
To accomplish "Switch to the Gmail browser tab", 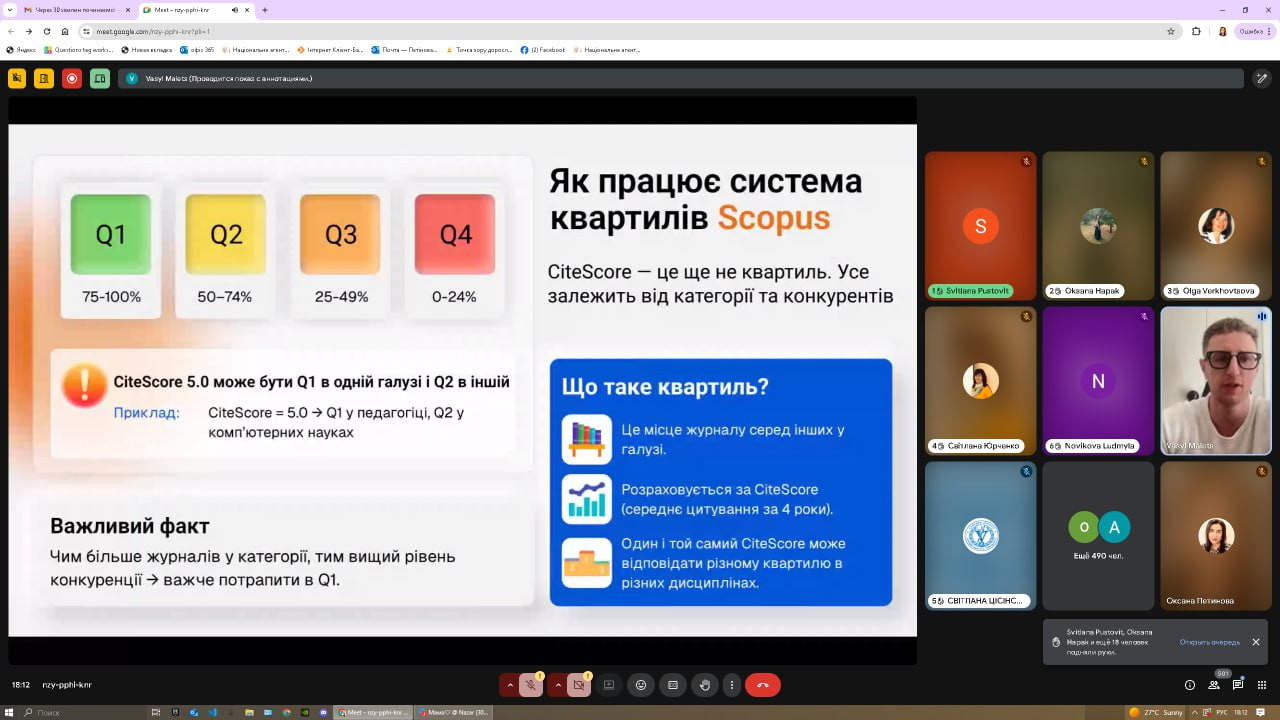I will coord(76,10).
